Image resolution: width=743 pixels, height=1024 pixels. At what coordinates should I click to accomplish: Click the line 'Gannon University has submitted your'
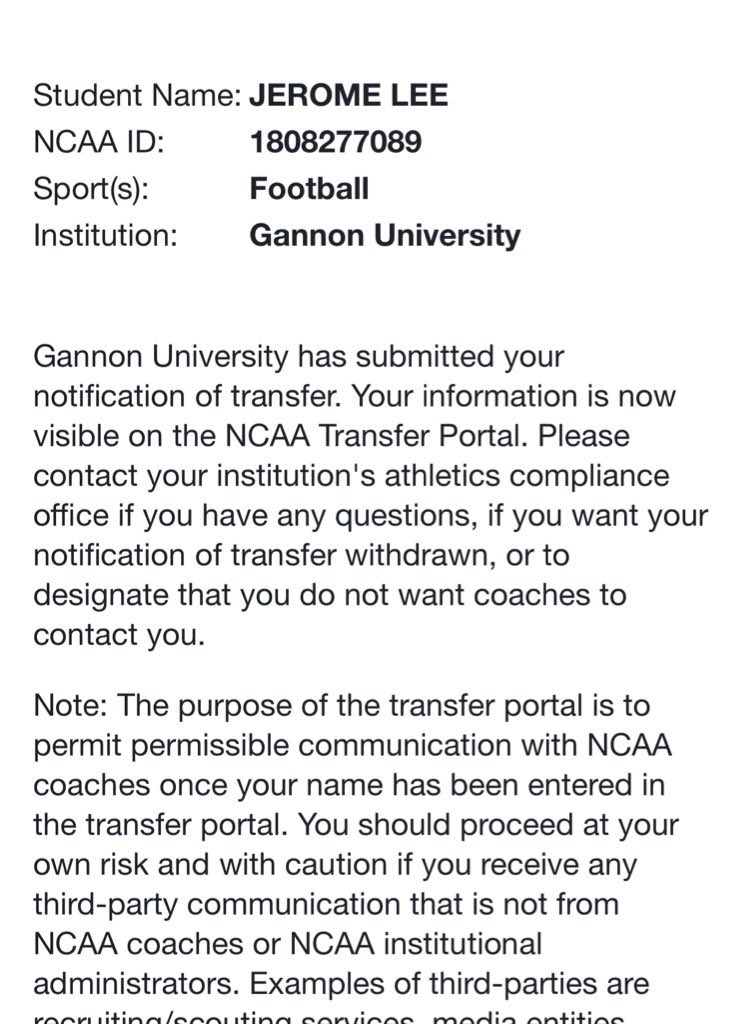(298, 358)
